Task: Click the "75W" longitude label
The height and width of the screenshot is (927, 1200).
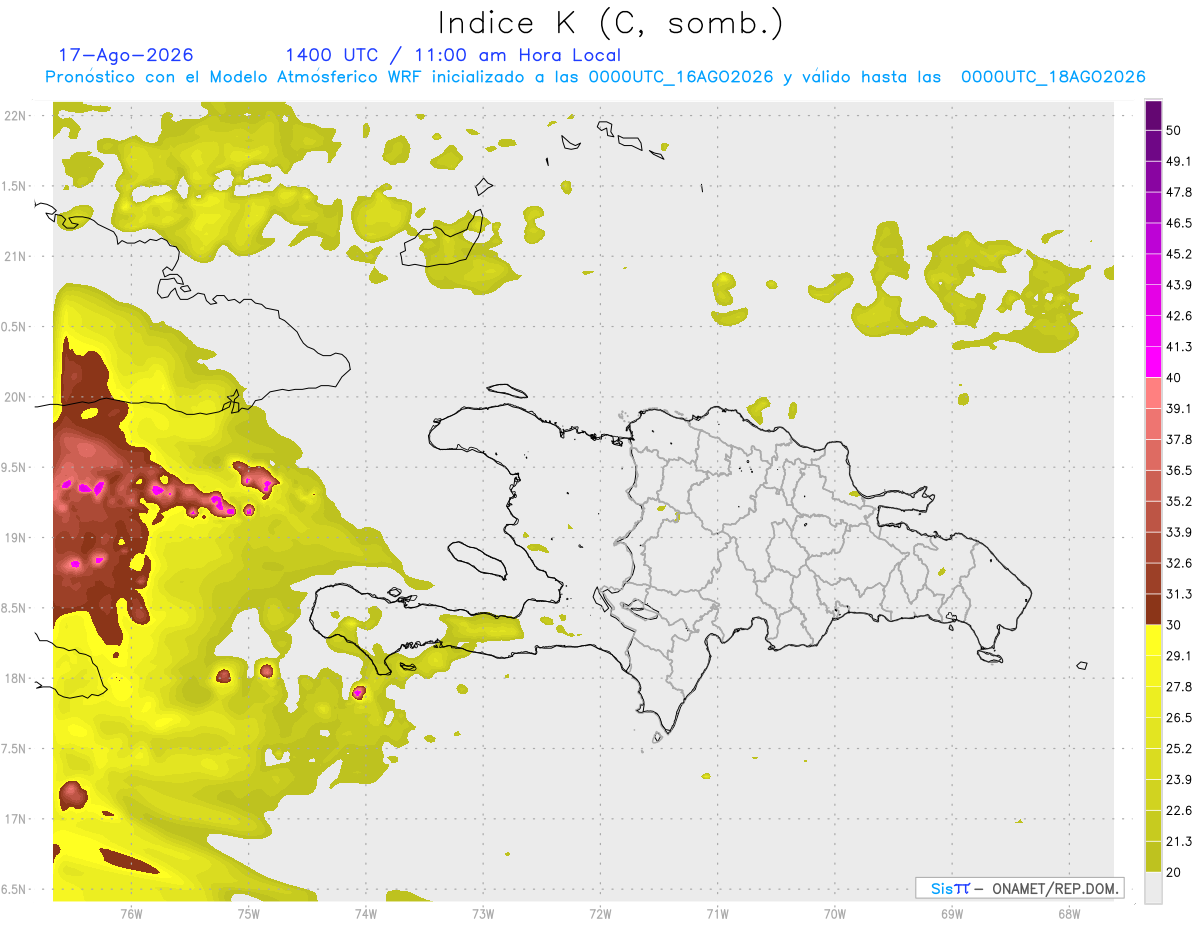Action: coord(248,913)
